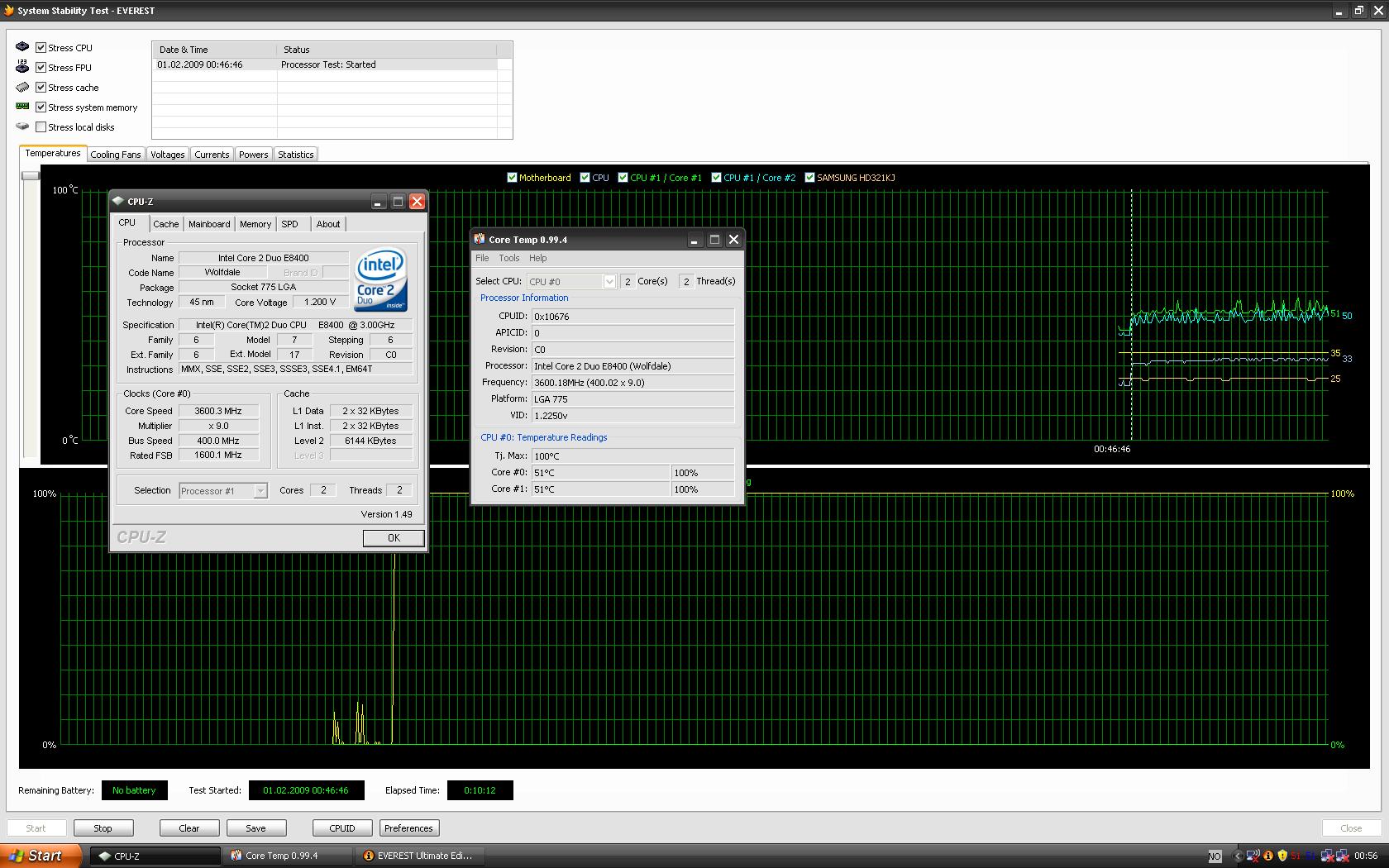Click the yellow security shield tray icon
The height and width of the screenshot is (868, 1389).
pos(1282,856)
